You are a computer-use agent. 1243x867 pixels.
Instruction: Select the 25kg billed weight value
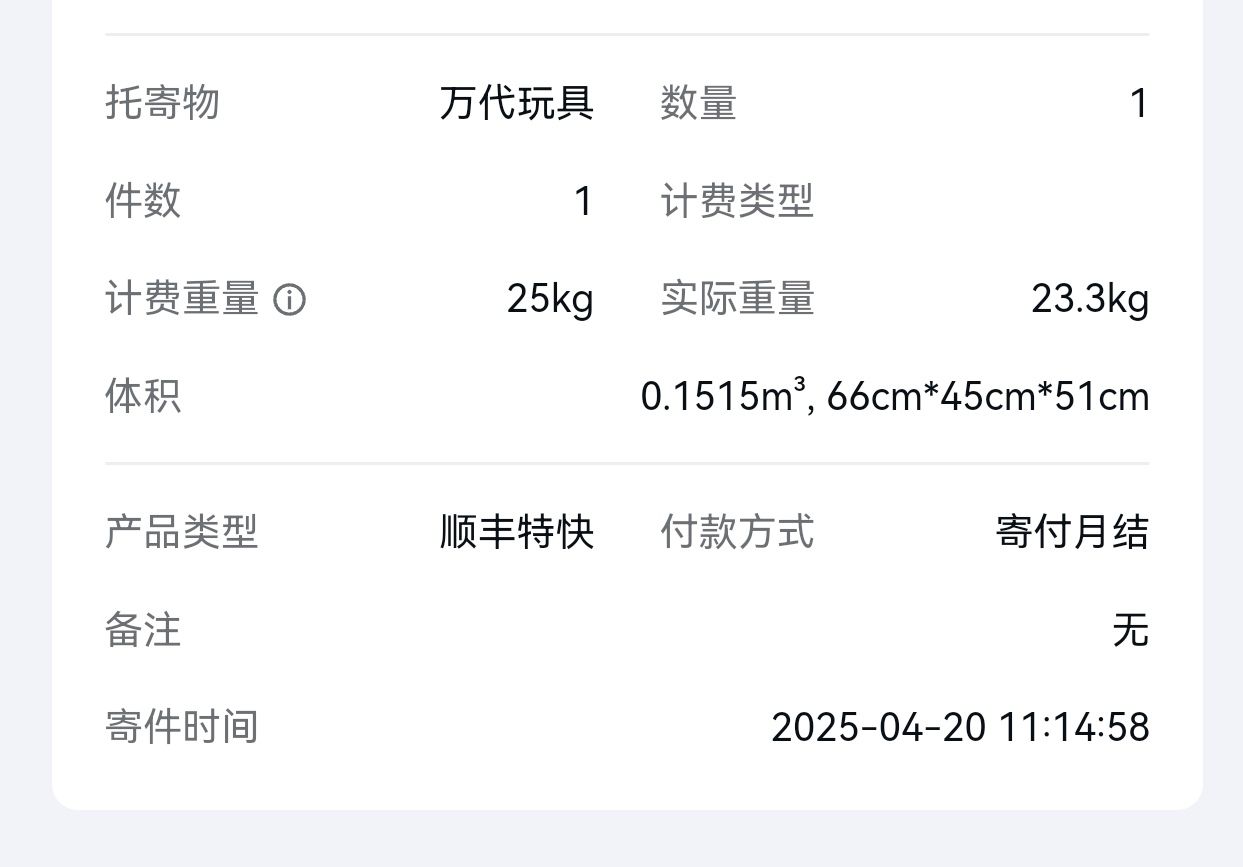[550, 299]
